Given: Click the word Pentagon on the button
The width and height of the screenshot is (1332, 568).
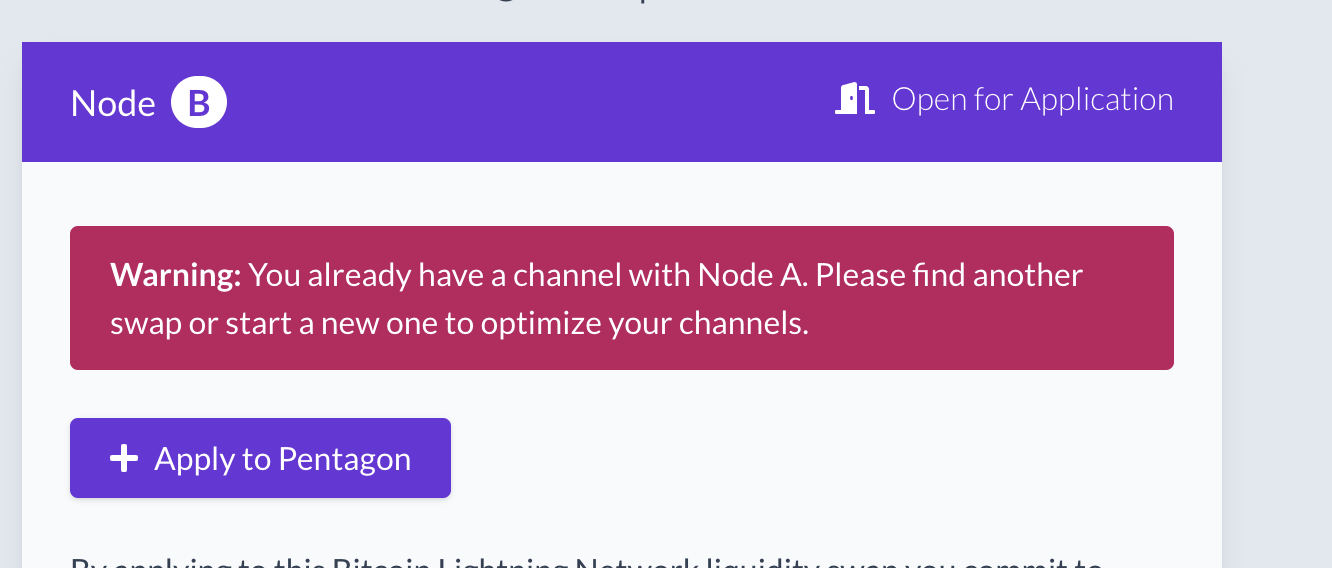Looking at the screenshot, I should (344, 458).
